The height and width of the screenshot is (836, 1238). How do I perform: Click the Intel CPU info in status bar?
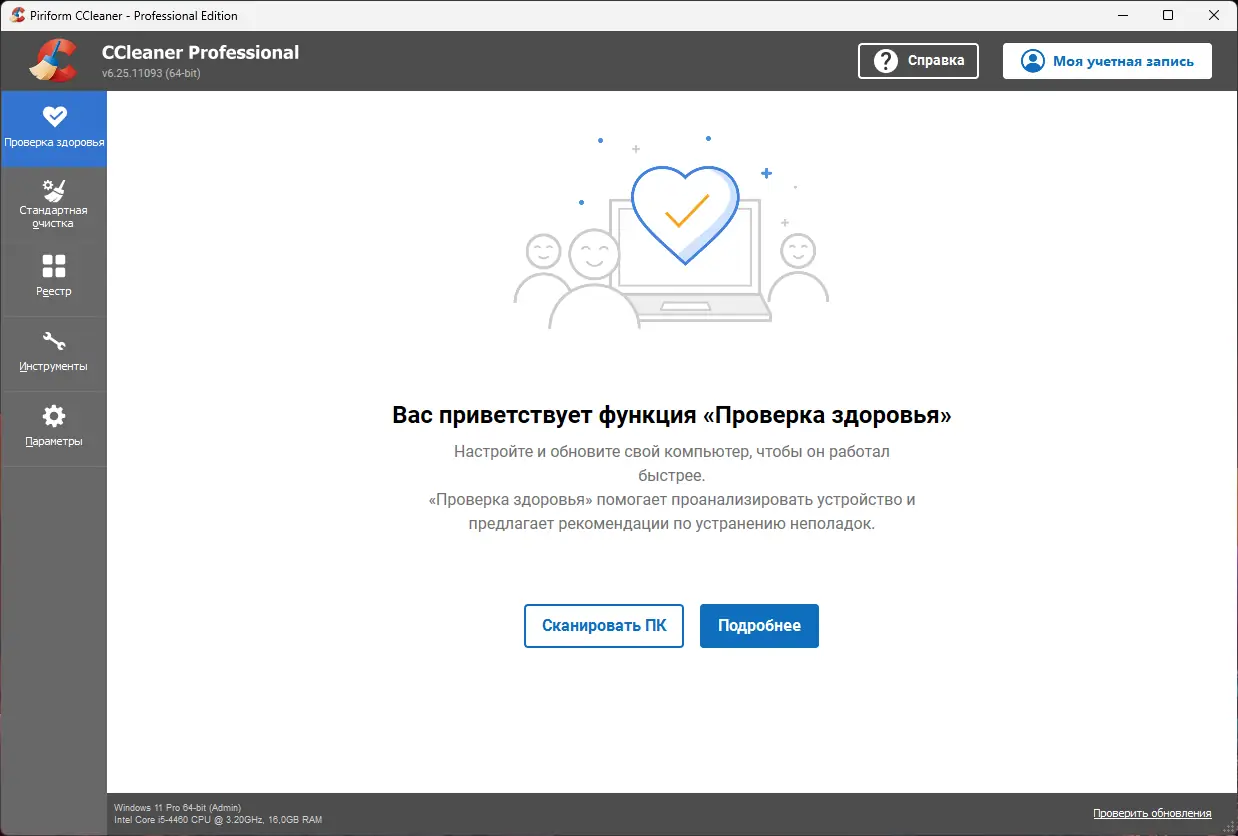(219, 819)
